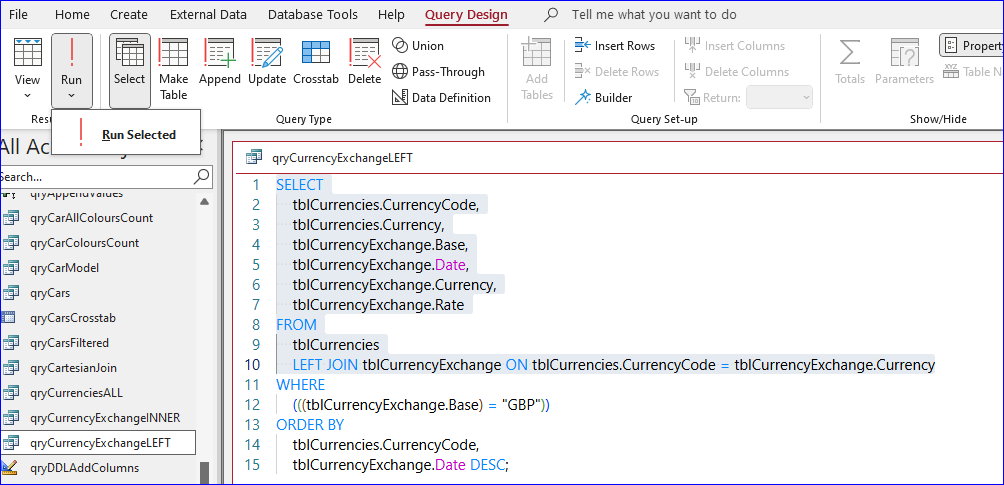Select the Pass-Through query option
Image resolution: width=1004 pixels, height=485 pixels.
click(x=439, y=72)
